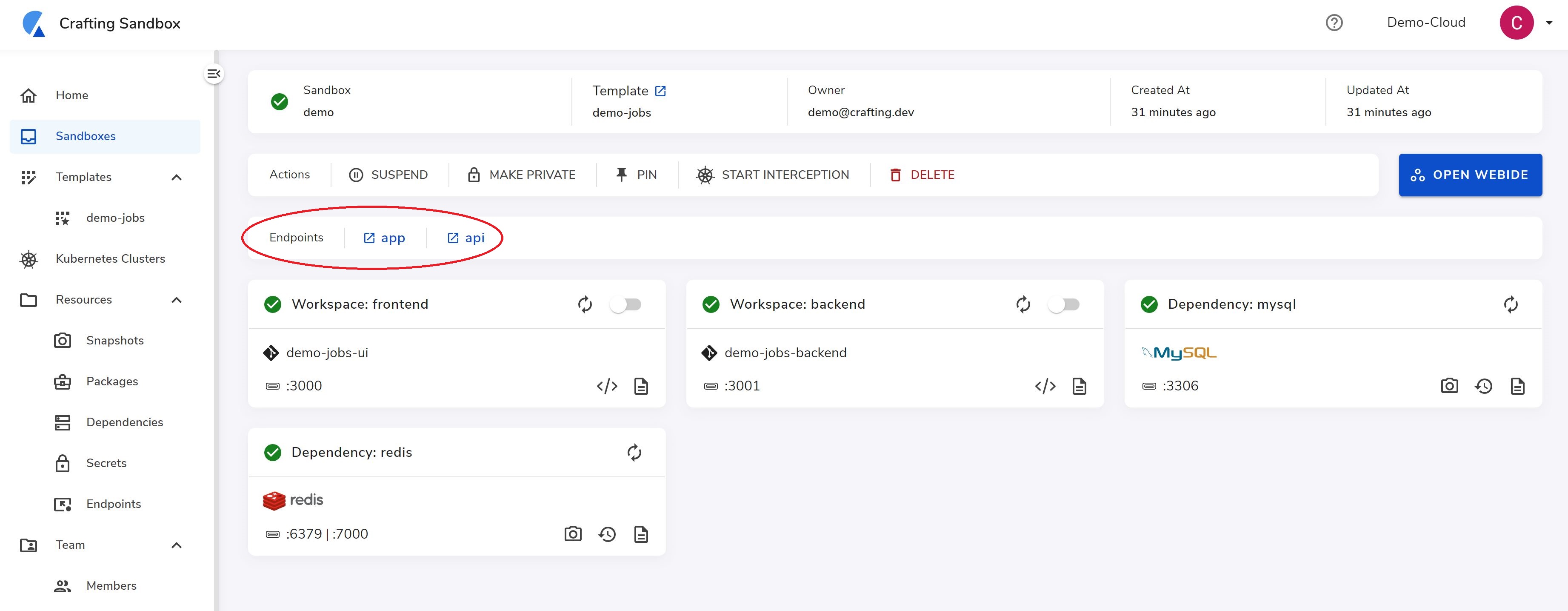Toggle the frontend workspace switch

[x=626, y=304]
